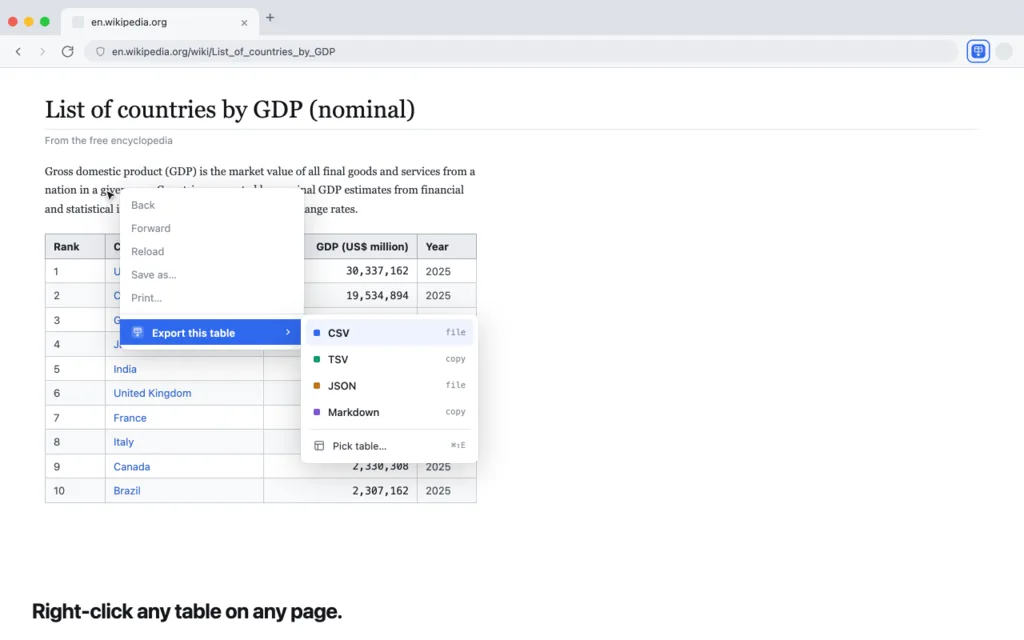
Task: Click the GDP (US$ million) column header
Action: click(x=362, y=247)
